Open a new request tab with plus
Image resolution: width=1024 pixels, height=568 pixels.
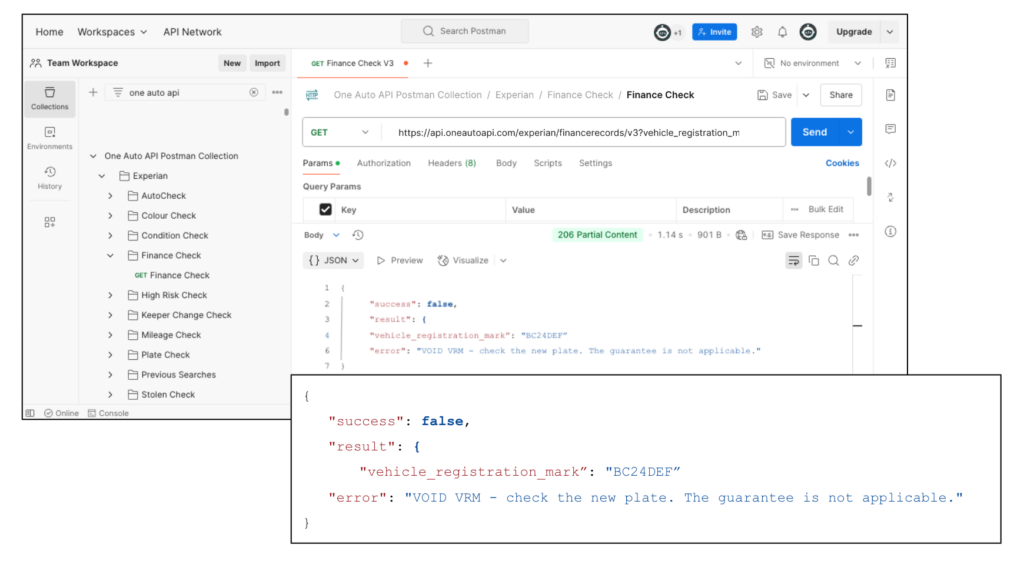tap(428, 63)
